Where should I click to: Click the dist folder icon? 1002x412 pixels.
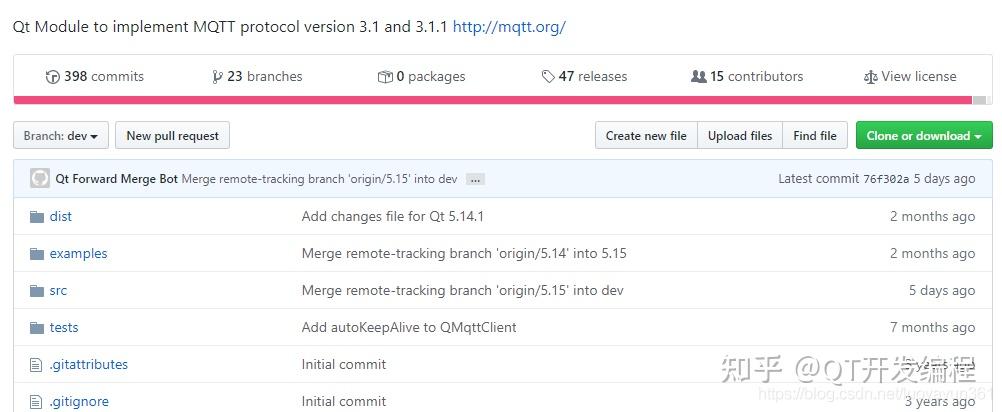(37, 217)
